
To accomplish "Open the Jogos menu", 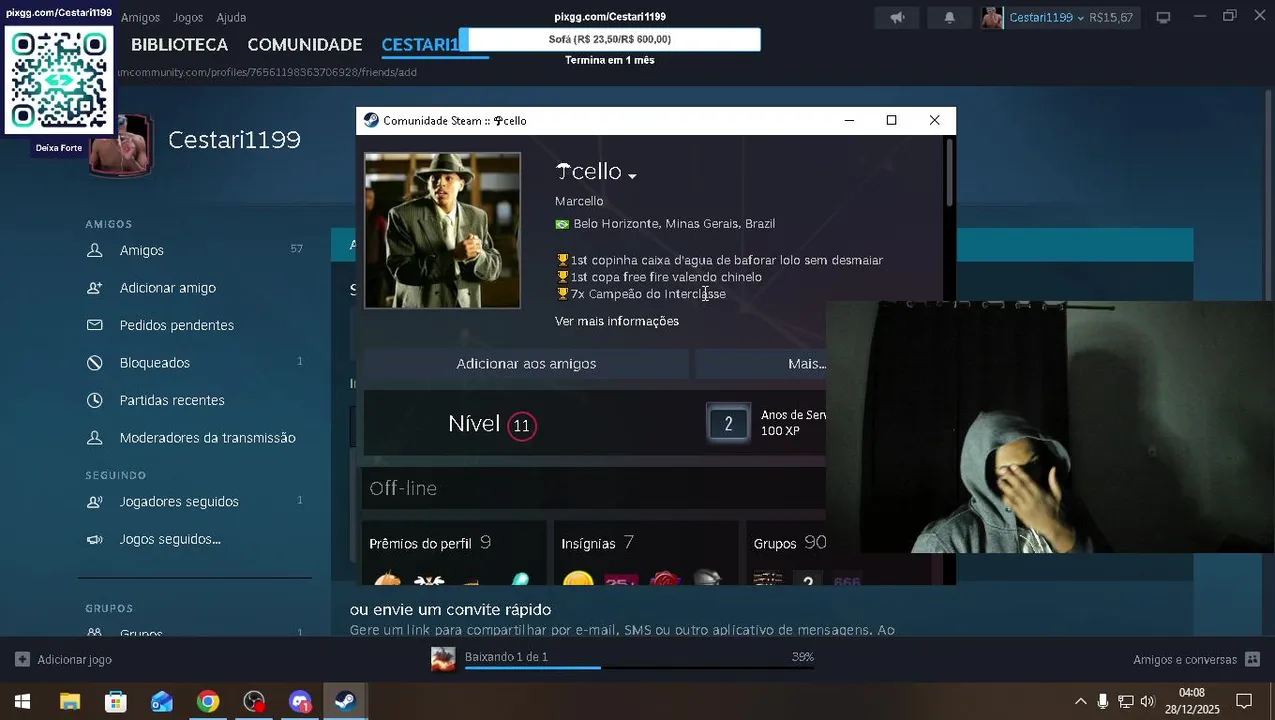I will point(187,17).
